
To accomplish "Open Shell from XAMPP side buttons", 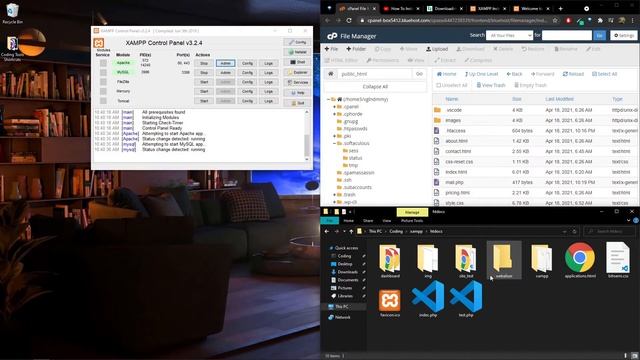I will click(298, 62).
